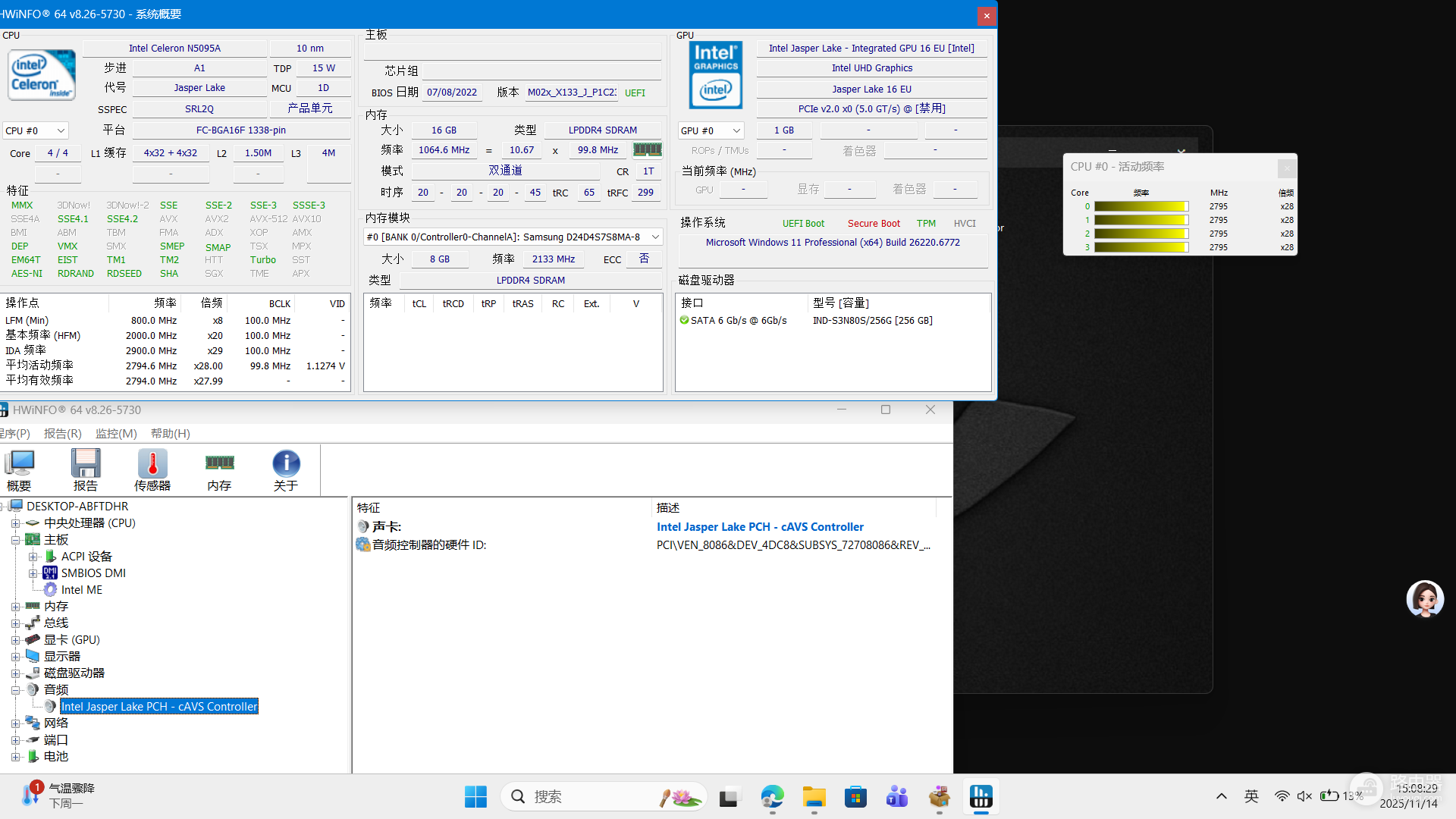Open Microsoft Store from the taskbar

click(855, 796)
